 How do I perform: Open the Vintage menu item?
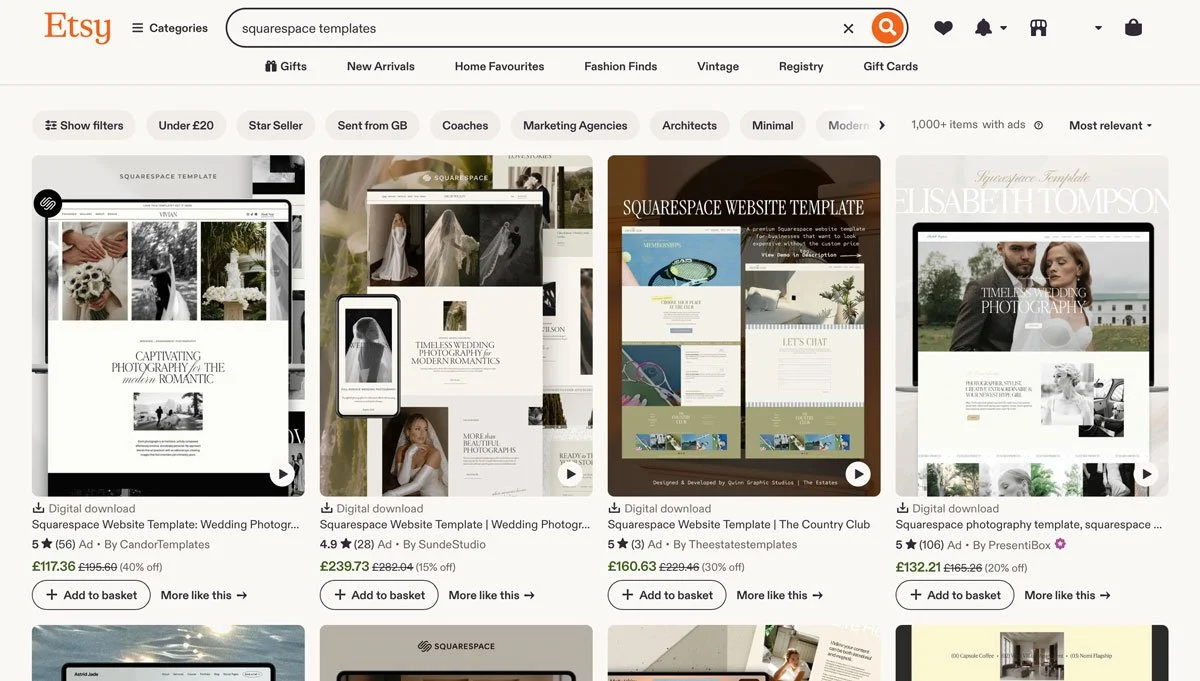pos(718,66)
